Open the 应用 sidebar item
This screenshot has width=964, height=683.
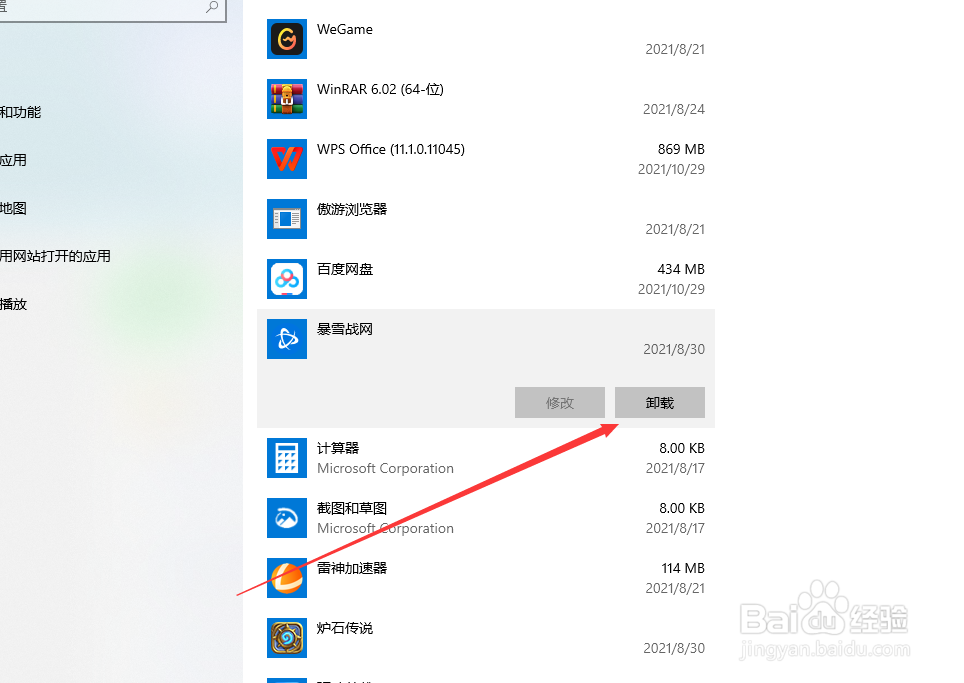(x=13, y=160)
